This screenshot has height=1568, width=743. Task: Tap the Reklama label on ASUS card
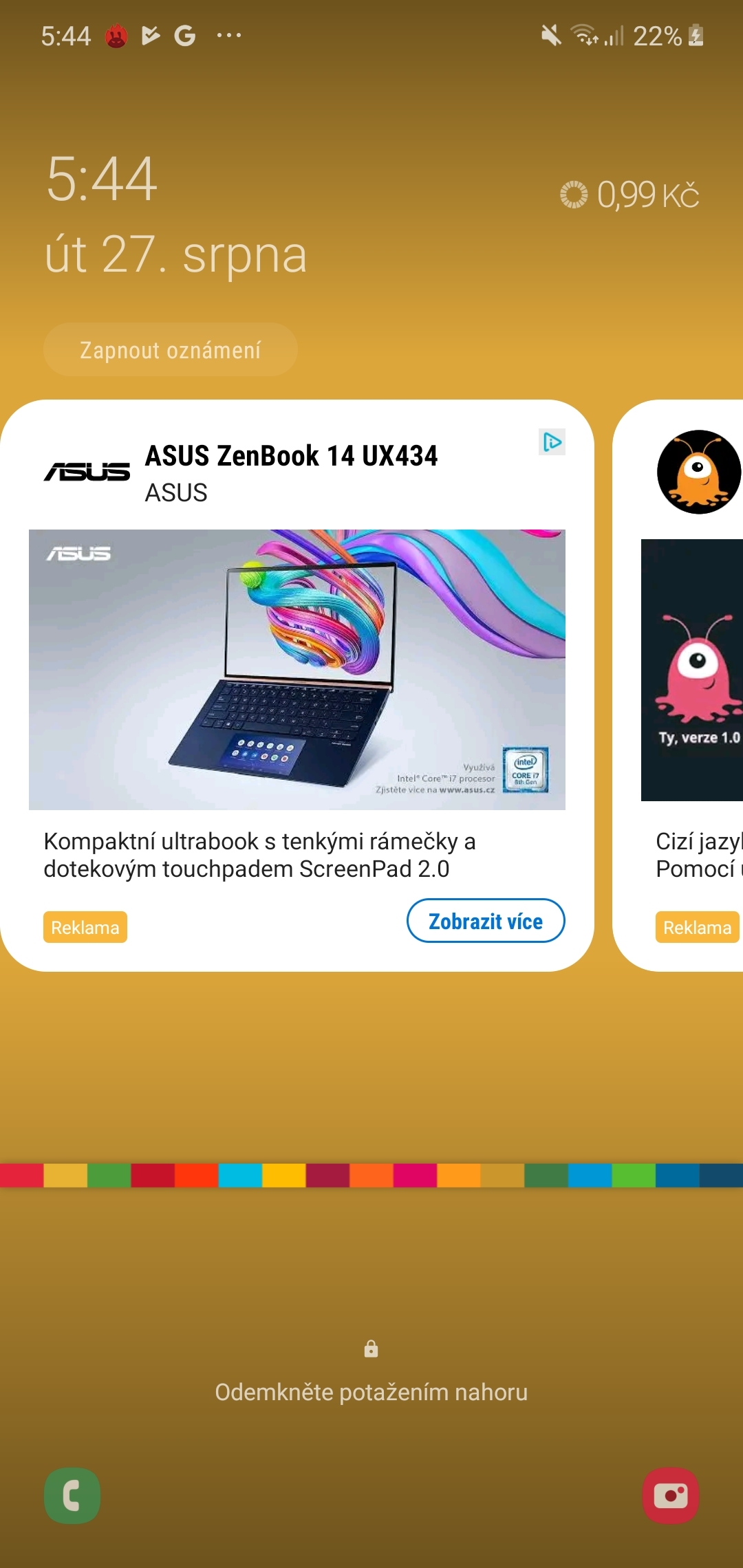click(x=85, y=927)
